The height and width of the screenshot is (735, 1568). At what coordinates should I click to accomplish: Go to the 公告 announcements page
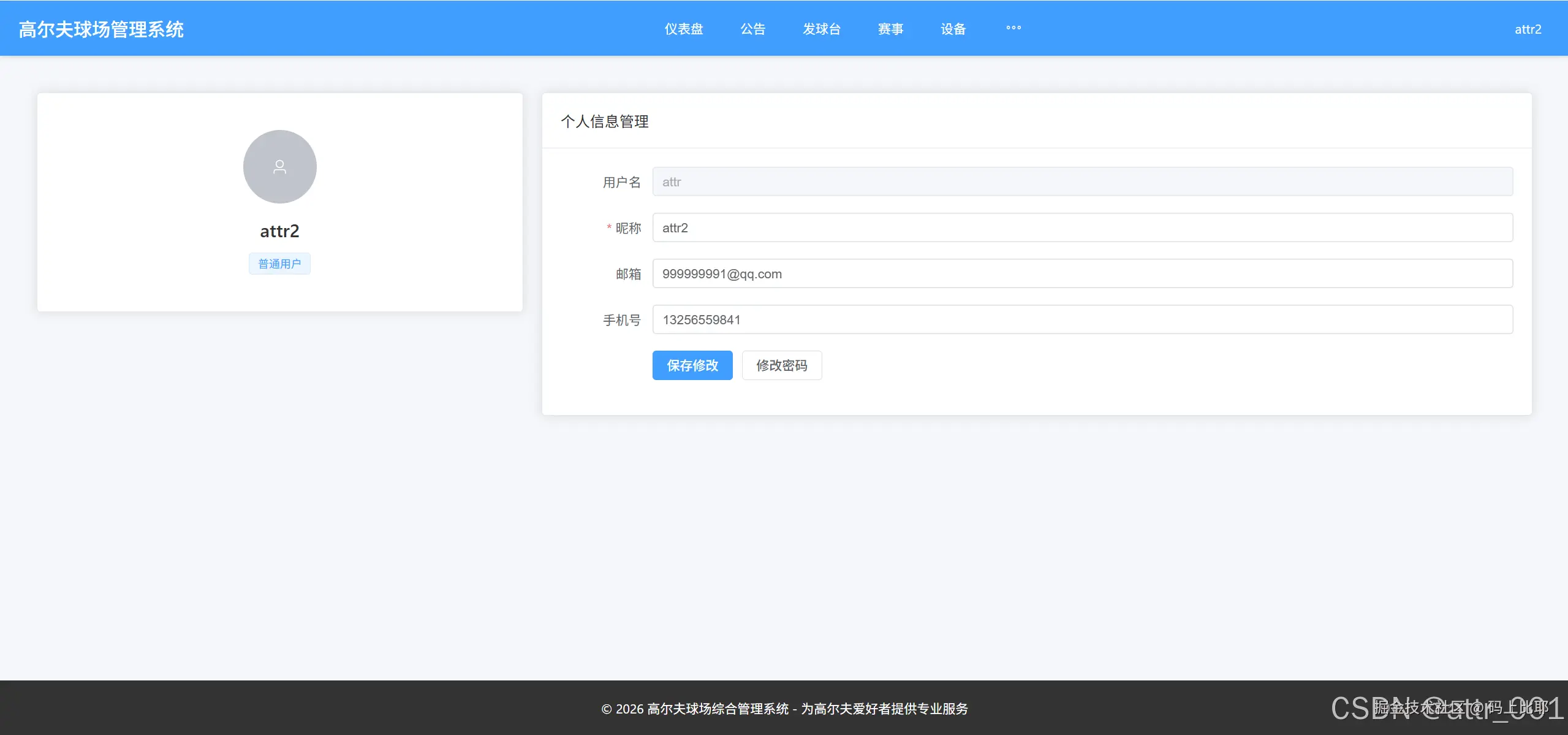coord(753,29)
